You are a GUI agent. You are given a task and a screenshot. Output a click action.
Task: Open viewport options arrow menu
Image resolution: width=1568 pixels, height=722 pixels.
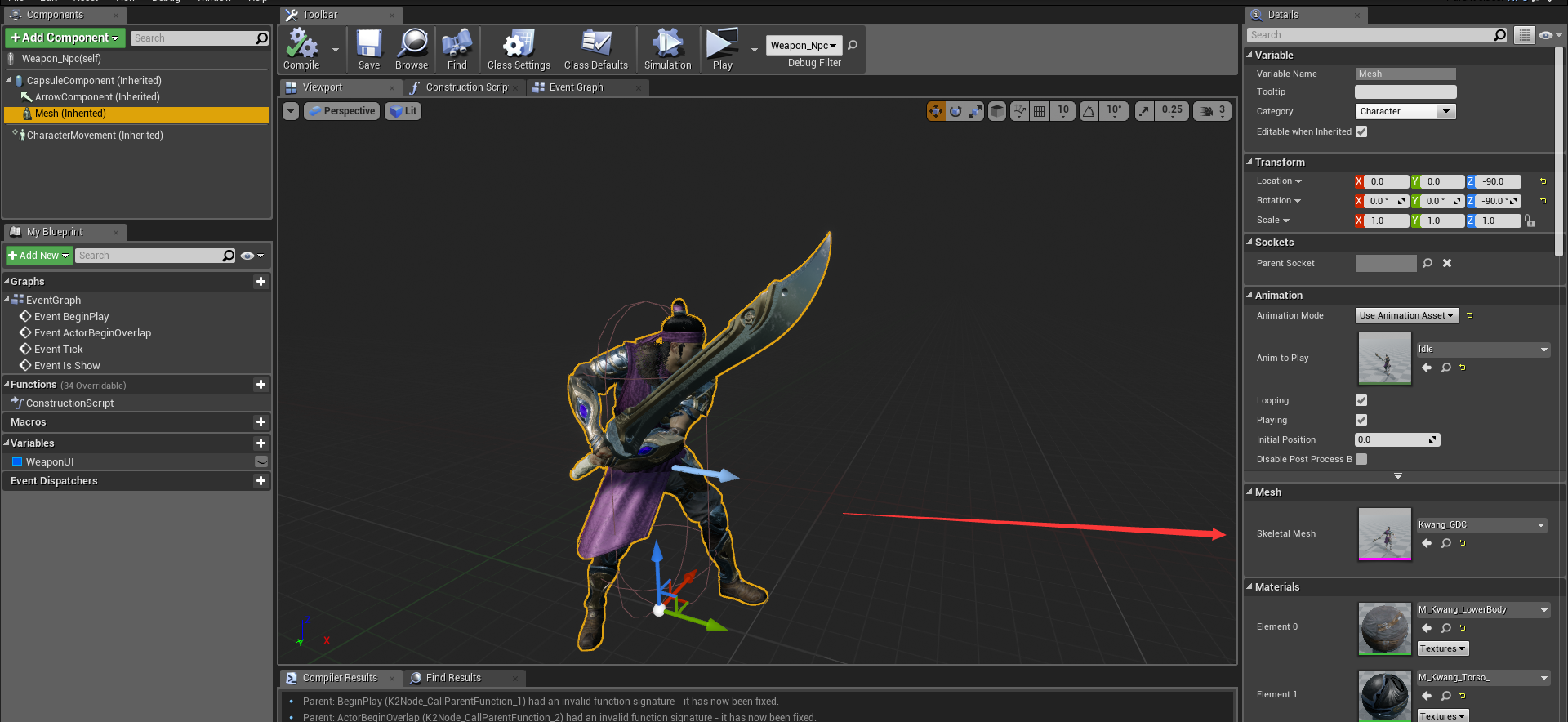pos(291,111)
